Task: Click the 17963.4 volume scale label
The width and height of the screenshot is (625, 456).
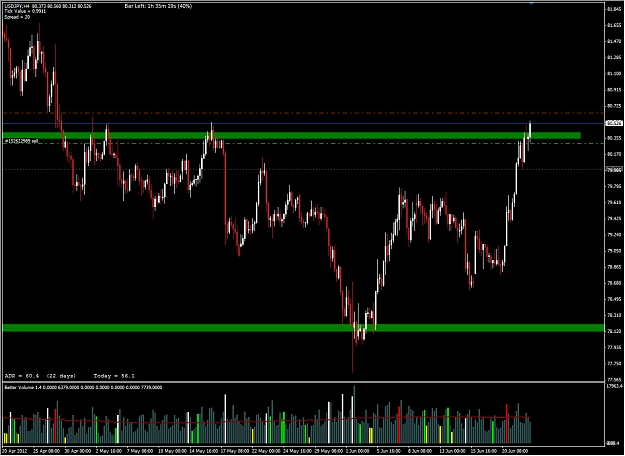Action: click(x=615, y=386)
